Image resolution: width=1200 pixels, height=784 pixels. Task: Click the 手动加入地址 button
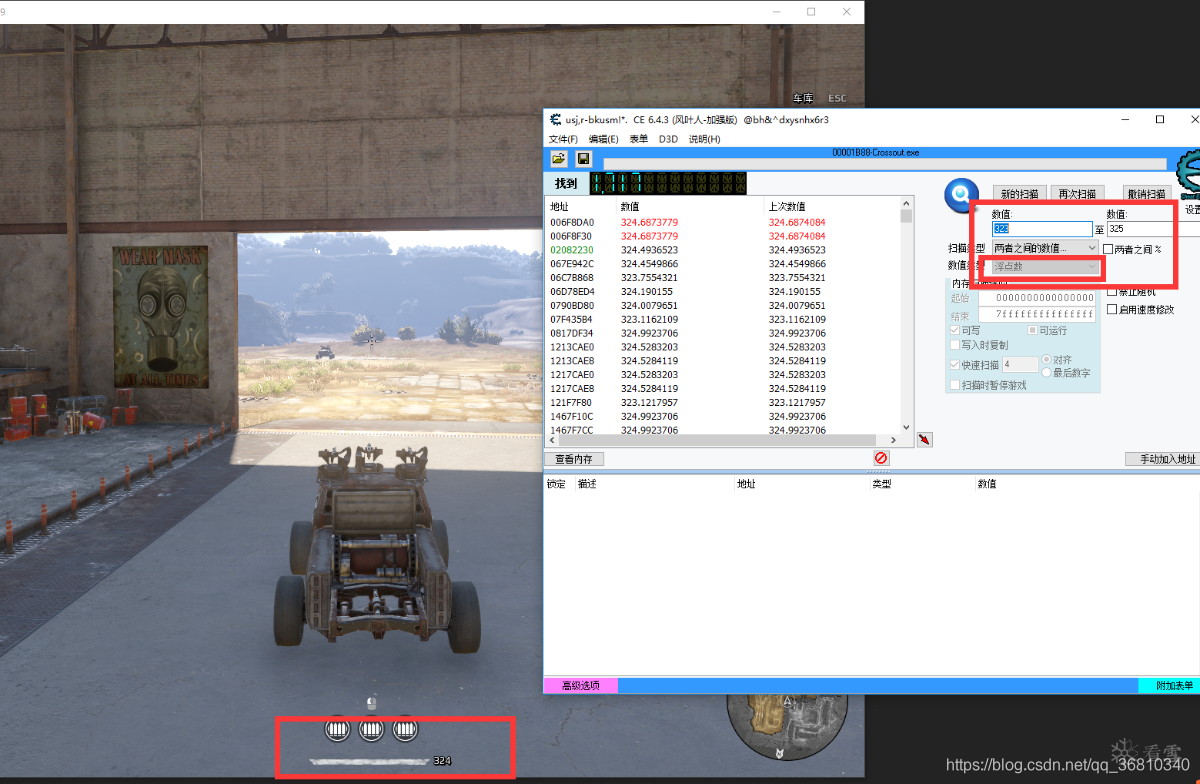1161,459
